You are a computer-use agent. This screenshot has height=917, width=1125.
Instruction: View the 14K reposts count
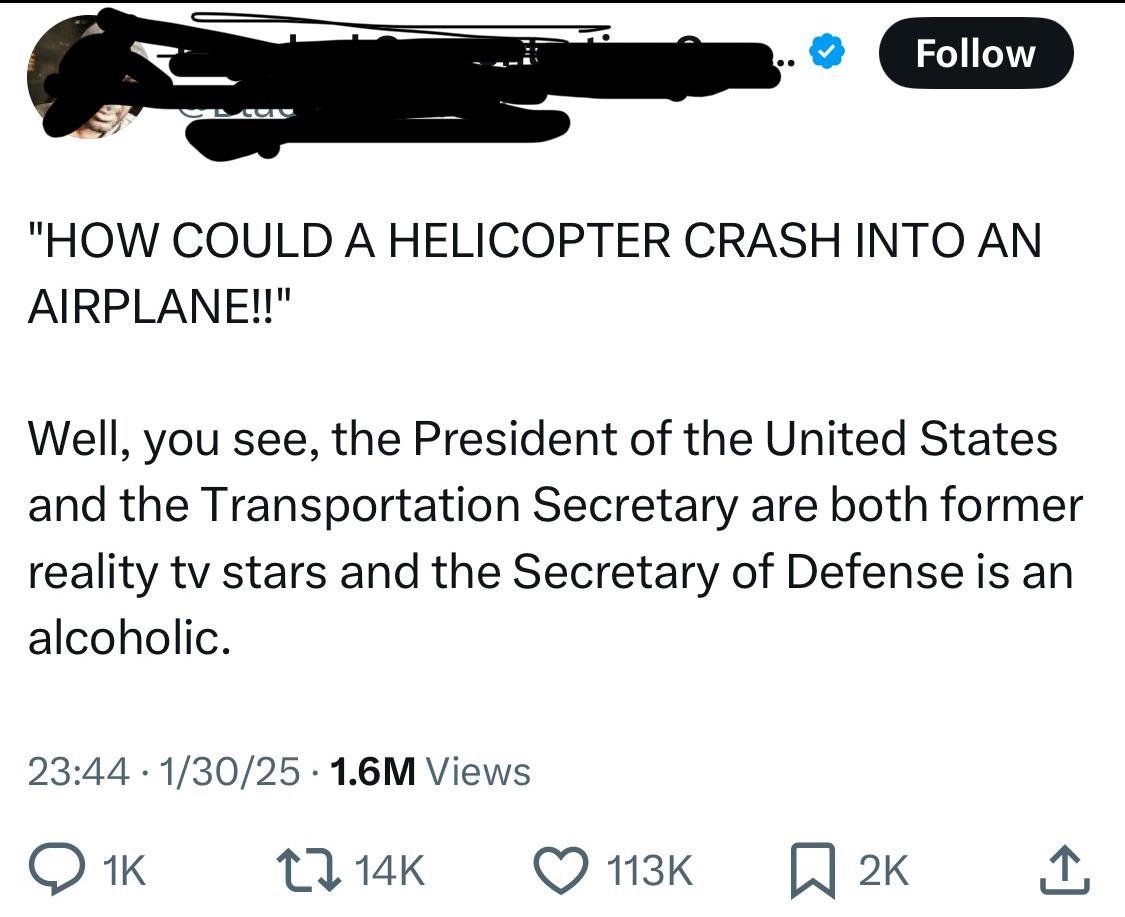pyautogui.click(x=390, y=871)
